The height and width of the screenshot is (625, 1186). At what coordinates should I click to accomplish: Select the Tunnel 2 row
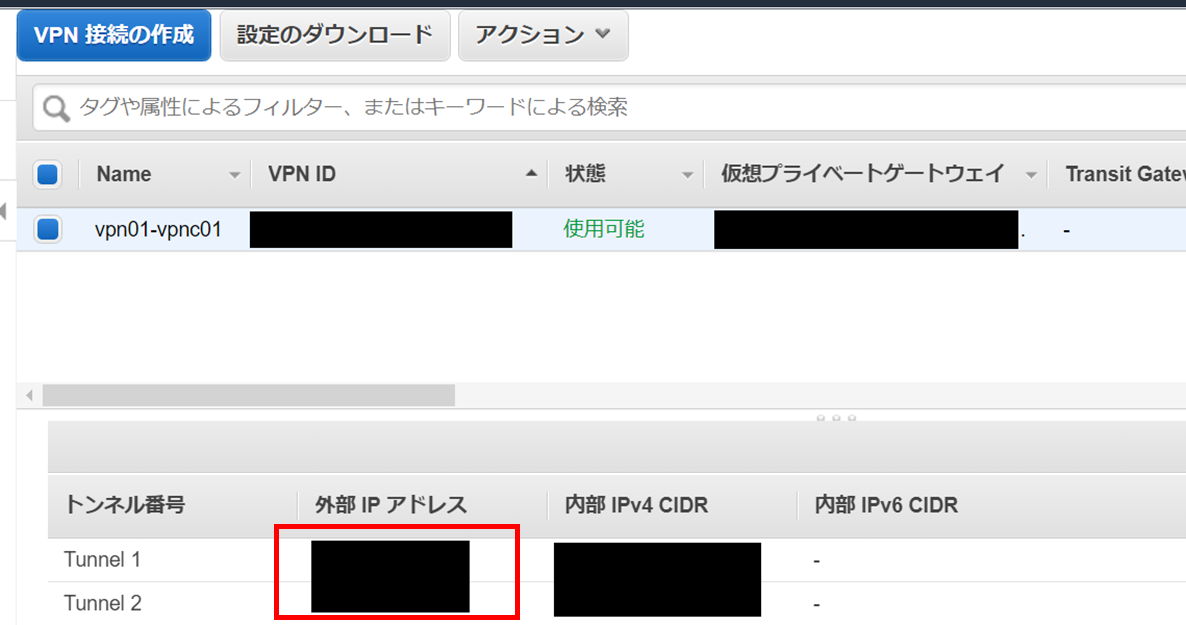pyautogui.click(x=102, y=603)
